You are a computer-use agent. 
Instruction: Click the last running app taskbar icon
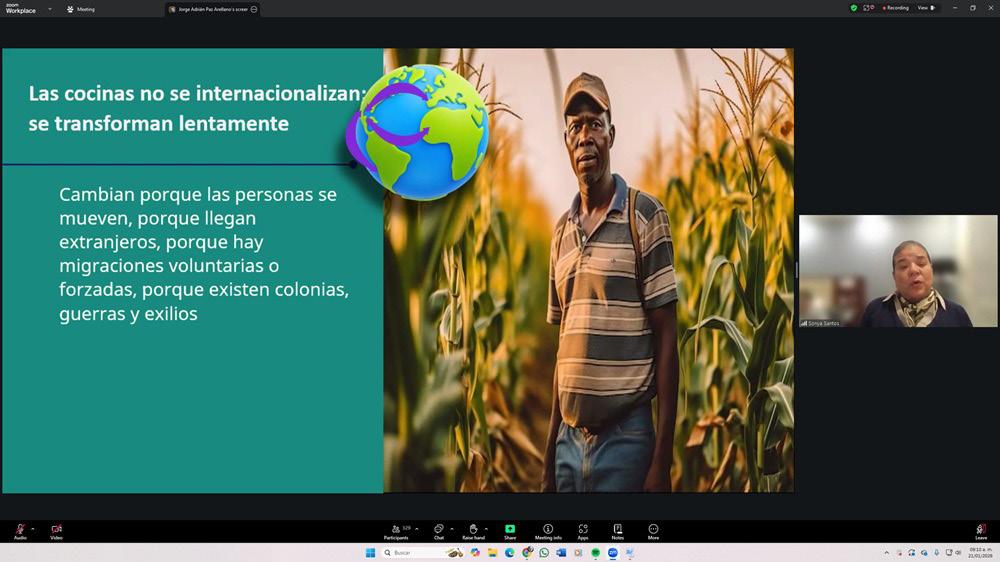pos(630,552)
